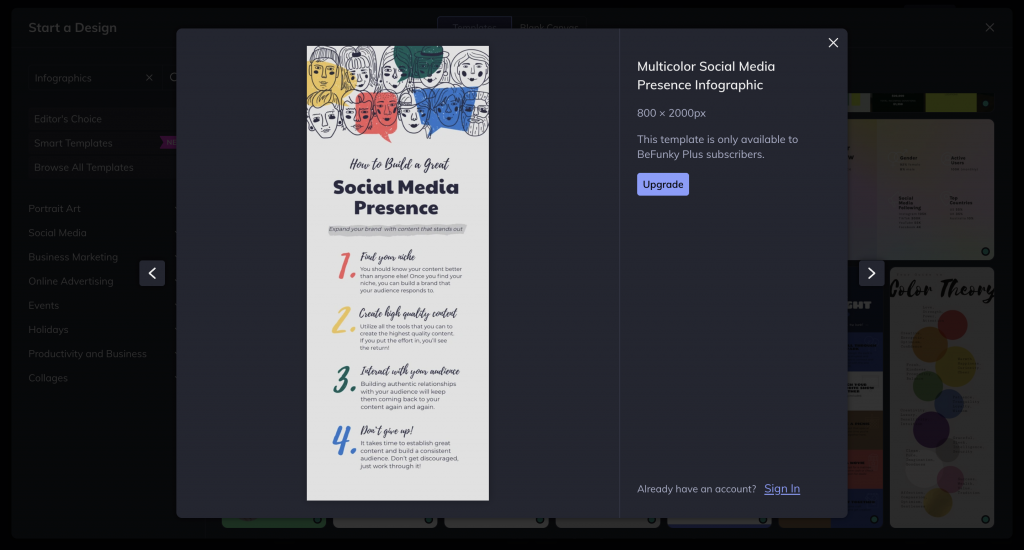Expand the Online Advertising category
The height and width of the screenshot is (550, 1024).
(71, 281)
